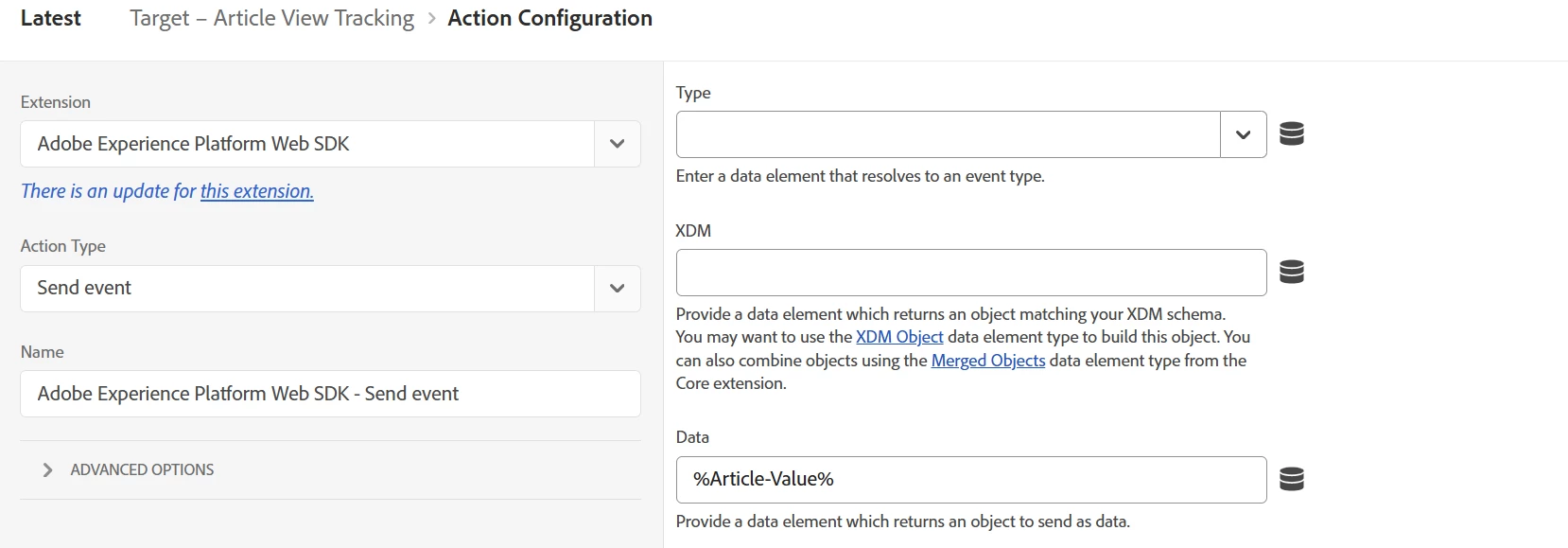Click the Advanced Options chevron icon
1568x548 pixels.
point(47,469)
